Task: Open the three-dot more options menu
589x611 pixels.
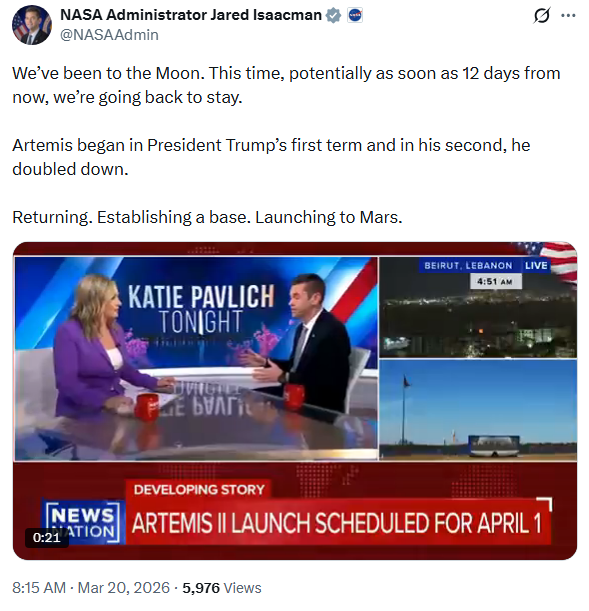Action: (568, 16)
